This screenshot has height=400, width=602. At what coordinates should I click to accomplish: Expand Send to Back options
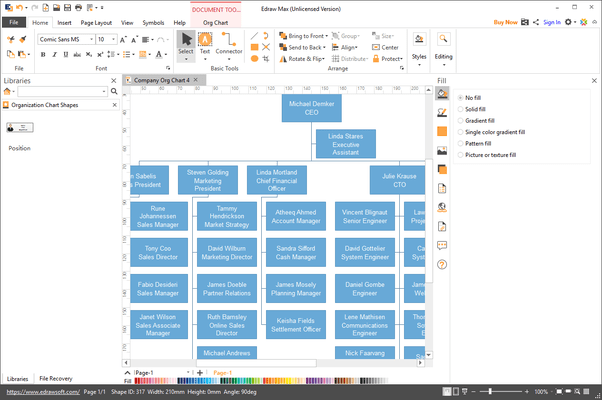pyautogui.click(x=324, y=48)
